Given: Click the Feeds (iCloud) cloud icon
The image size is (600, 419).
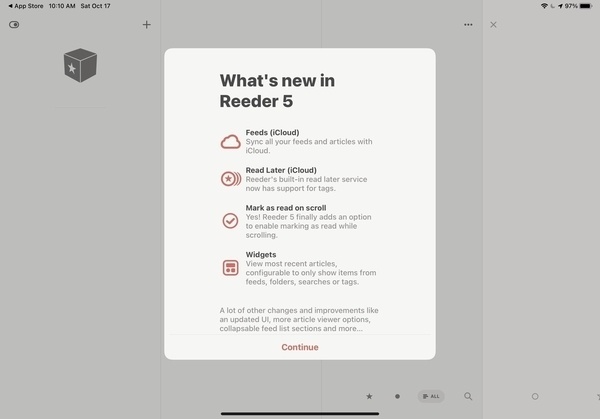Looking at the screenshot, I should coord(230,142).
